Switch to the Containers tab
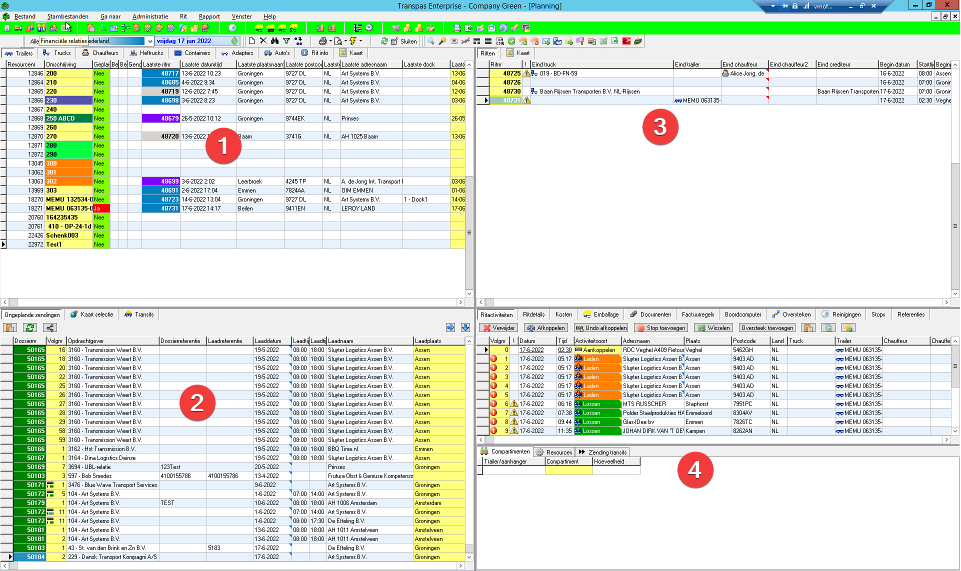961x571 pixels. [192, 53]
